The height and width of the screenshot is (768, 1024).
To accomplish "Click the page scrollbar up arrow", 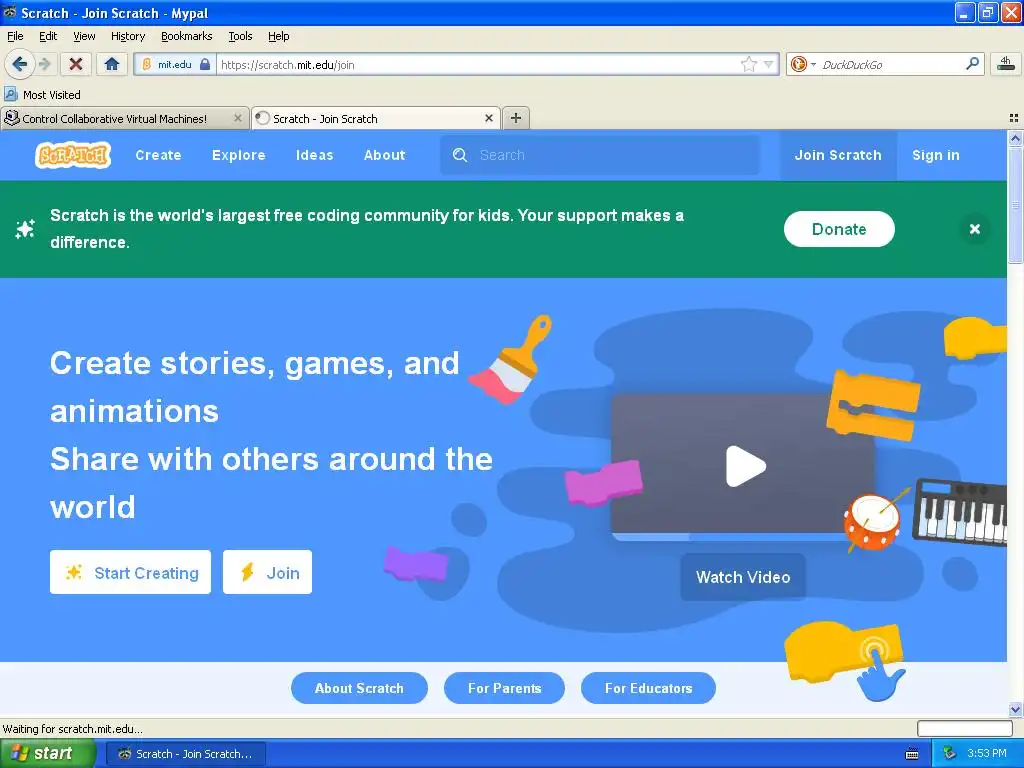I will (1015, 138).
